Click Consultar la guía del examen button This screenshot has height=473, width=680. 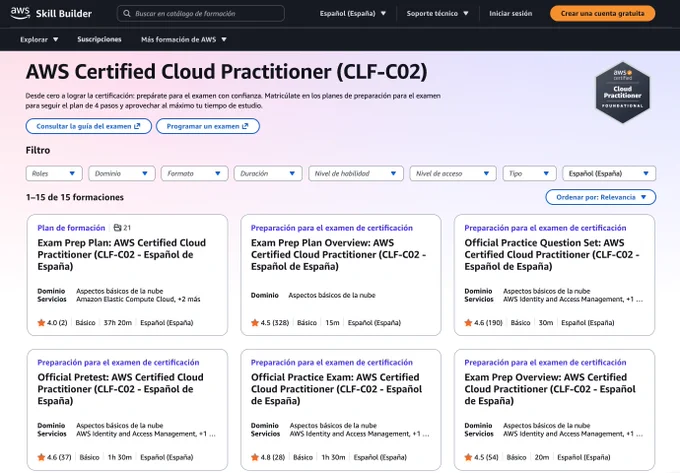click(88, 126)
